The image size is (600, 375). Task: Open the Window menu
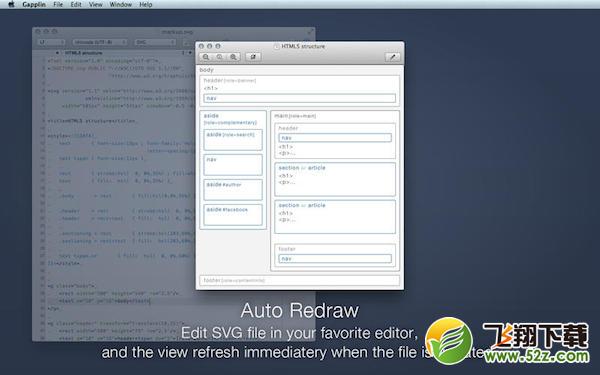point(121,5)
